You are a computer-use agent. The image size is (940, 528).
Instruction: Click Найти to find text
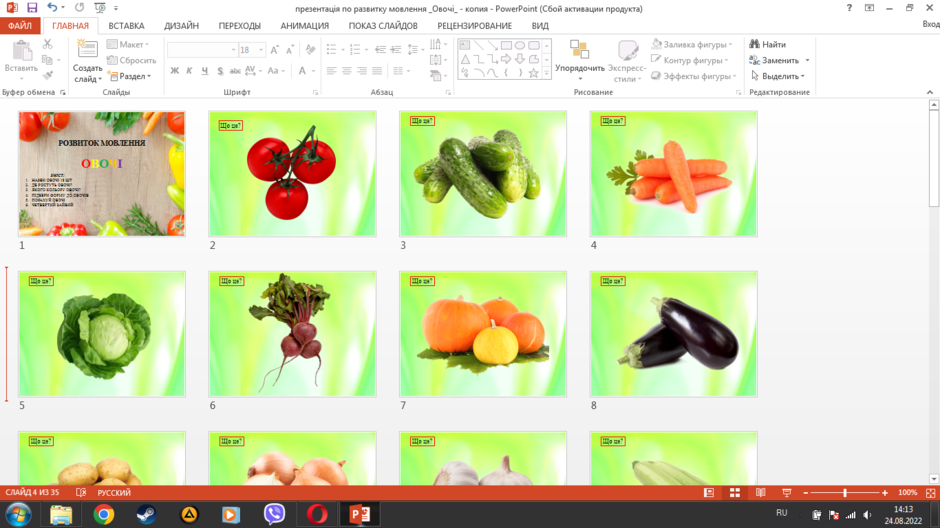(x=768, y=44)
